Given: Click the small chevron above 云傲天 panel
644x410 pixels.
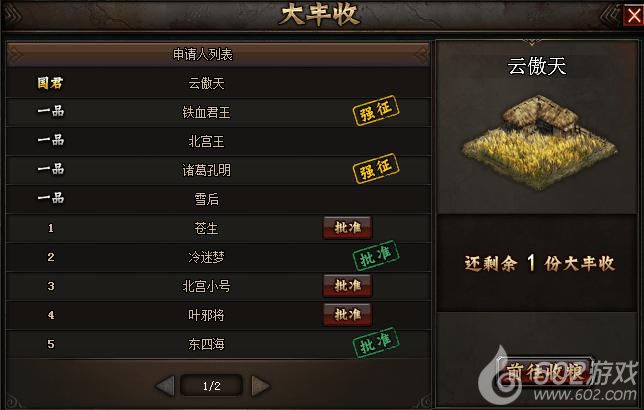Looking at the screenshot, I should tap(532, 42).
